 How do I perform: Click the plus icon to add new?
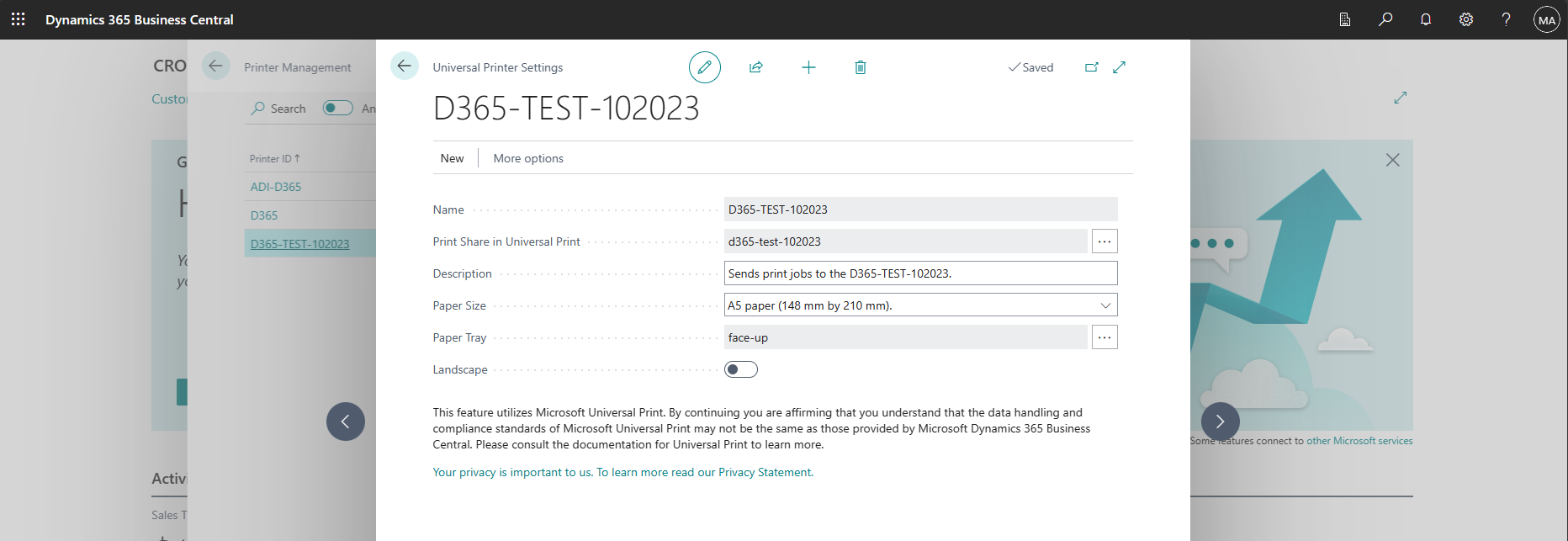(x=808, y=67)
